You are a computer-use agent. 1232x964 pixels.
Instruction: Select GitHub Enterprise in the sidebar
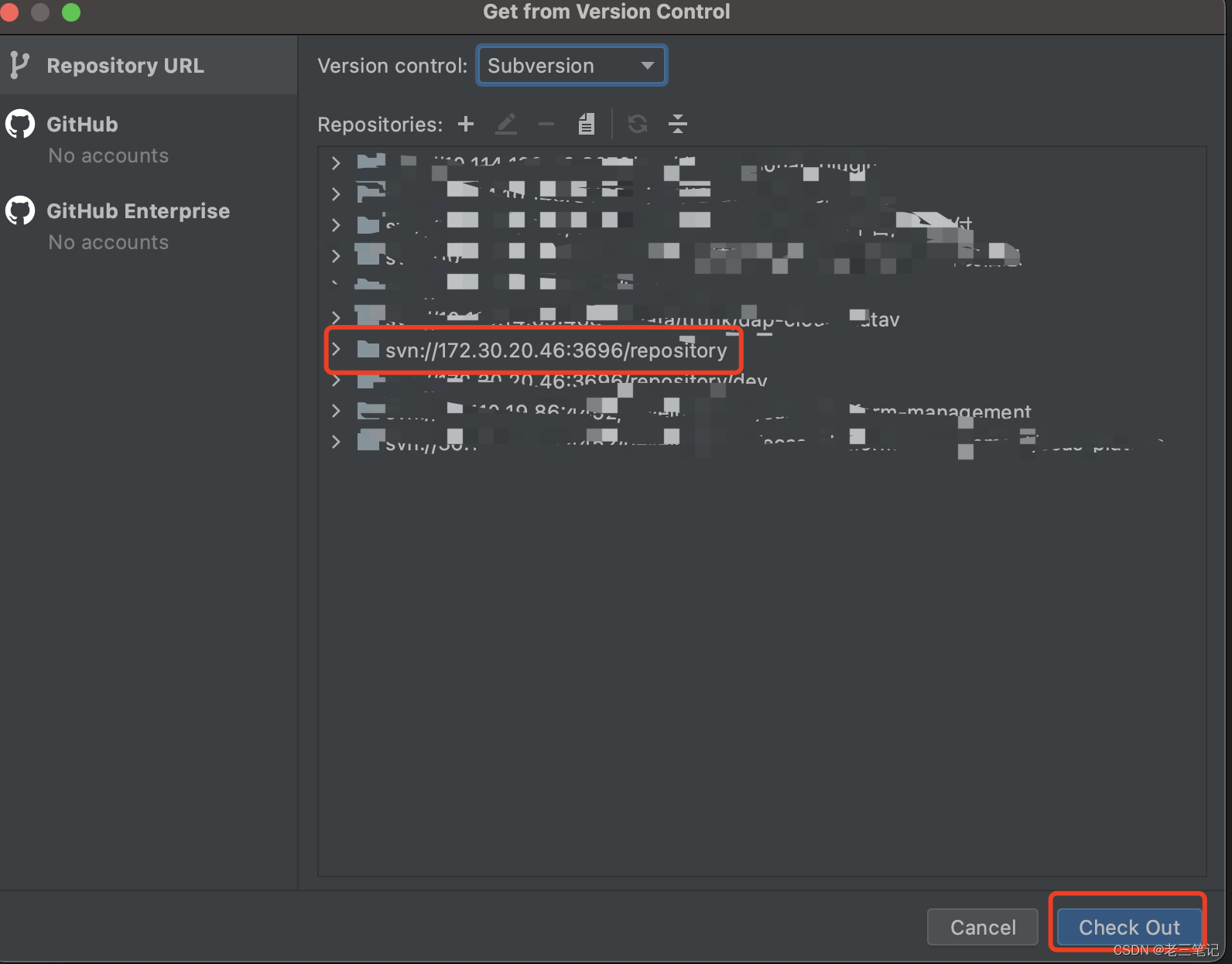[138, 211]
